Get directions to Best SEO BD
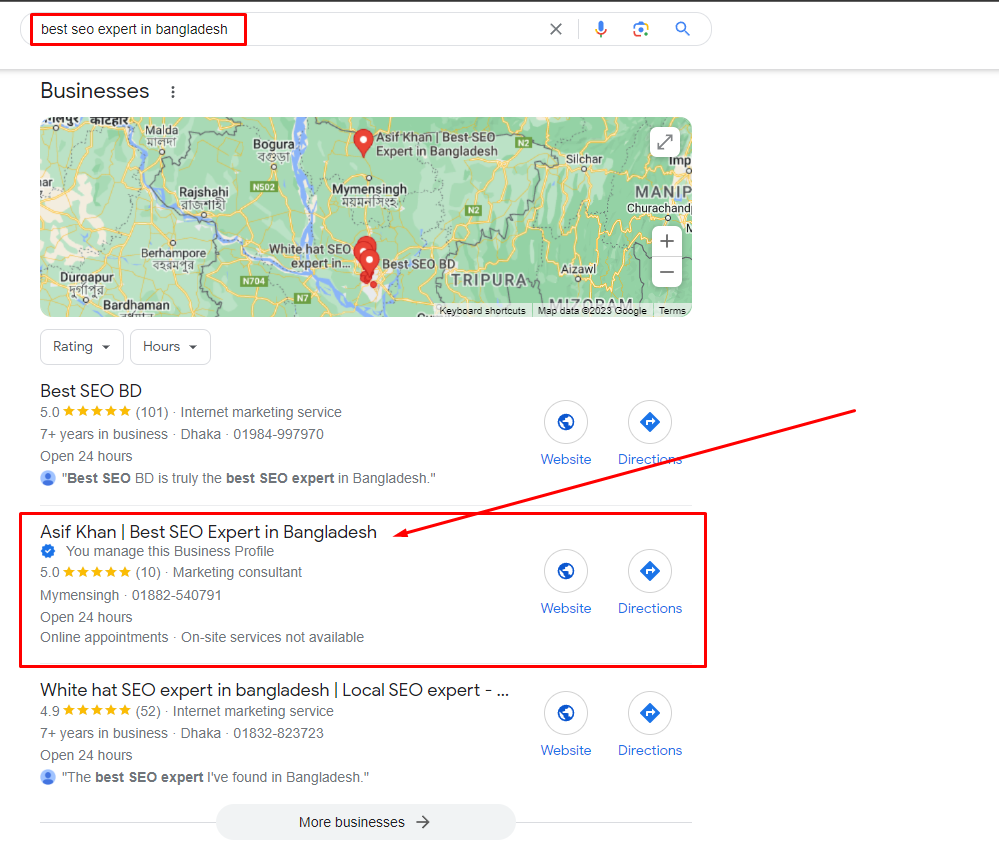 coord(650,422)
